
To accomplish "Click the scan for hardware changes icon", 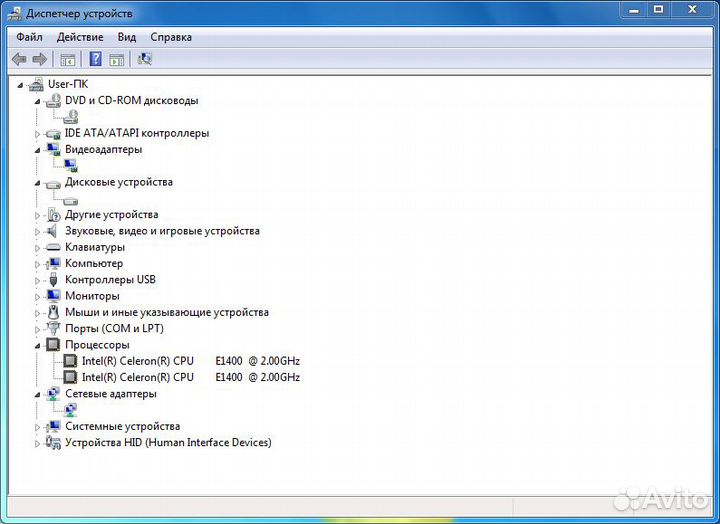I will (145, 59).
